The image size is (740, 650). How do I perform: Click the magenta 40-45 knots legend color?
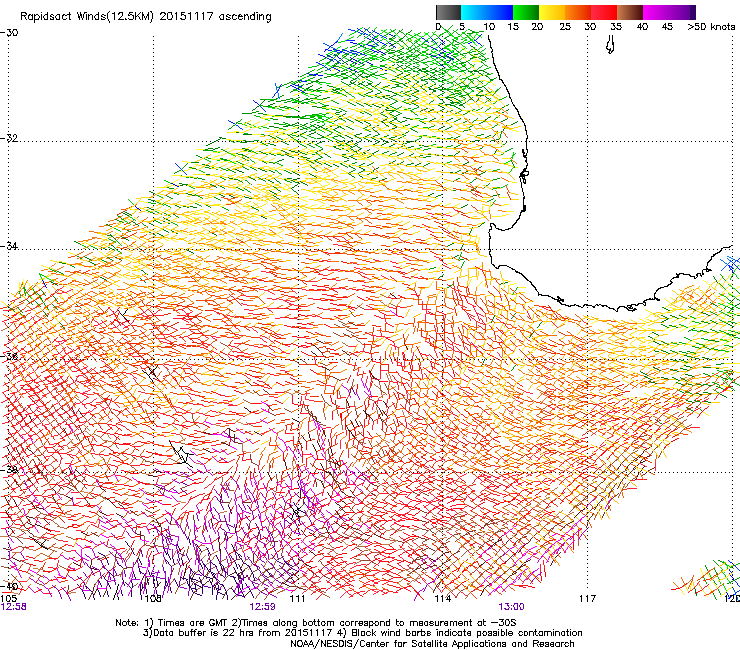pyautogui.click(x=656, y=12)
